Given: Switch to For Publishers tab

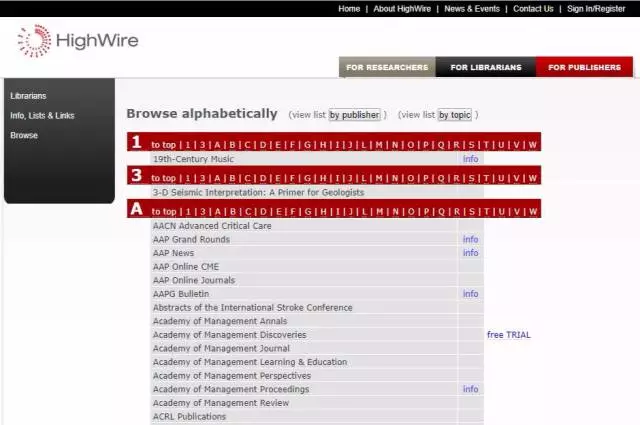Looking at the screenshot, I should click(x=584, y=67).
